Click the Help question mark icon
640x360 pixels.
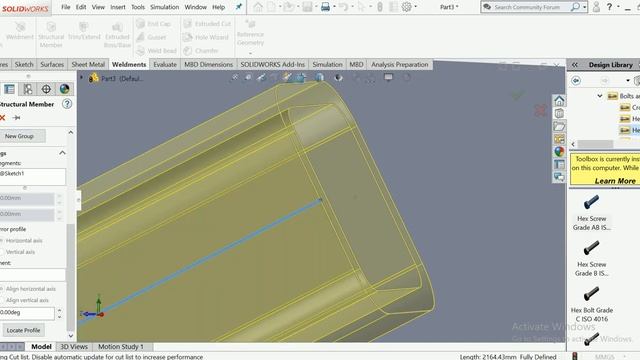(x=609, y=7)
